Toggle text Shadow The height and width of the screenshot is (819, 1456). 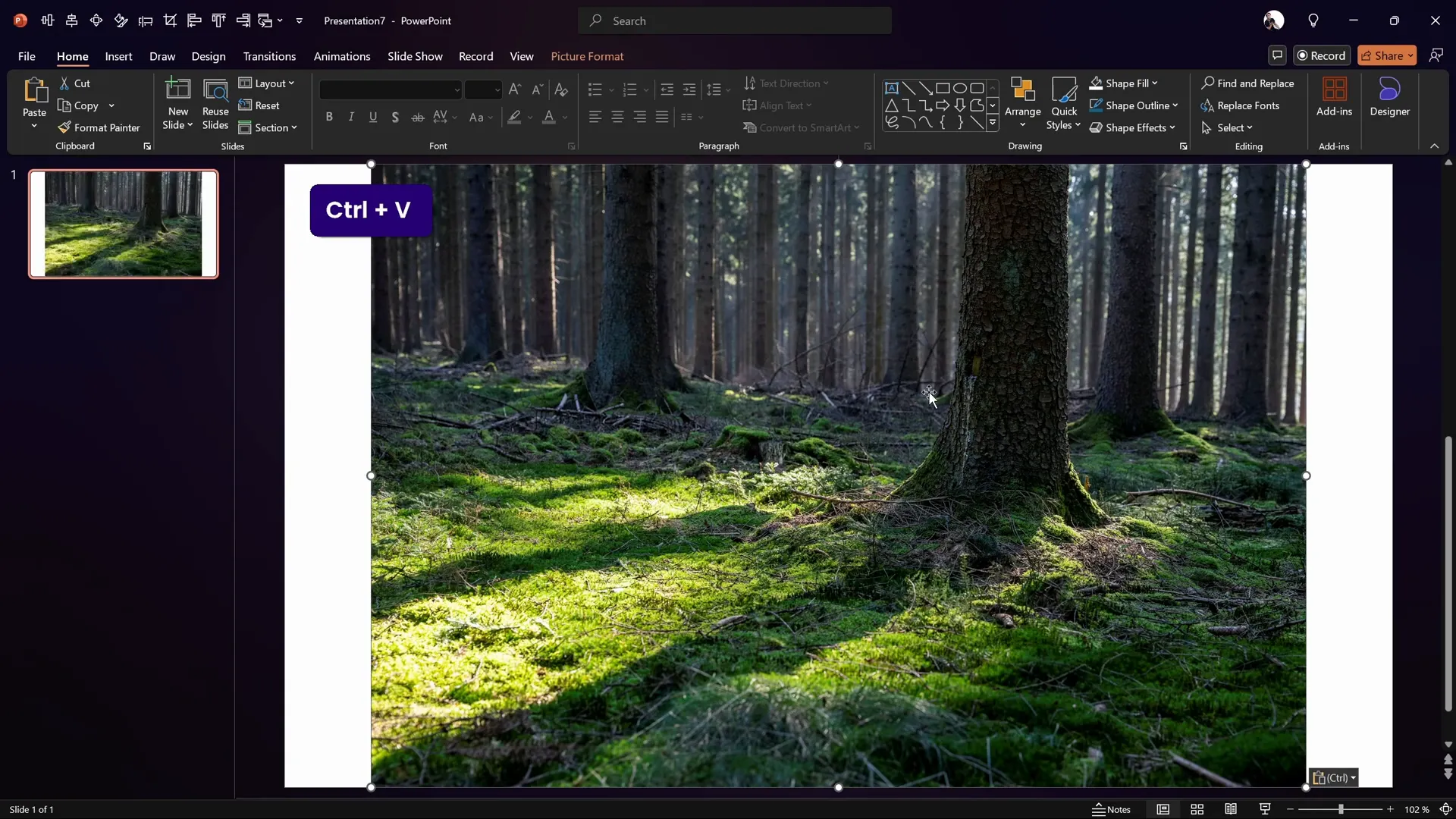pyautogui.click(x=395, y=117)
